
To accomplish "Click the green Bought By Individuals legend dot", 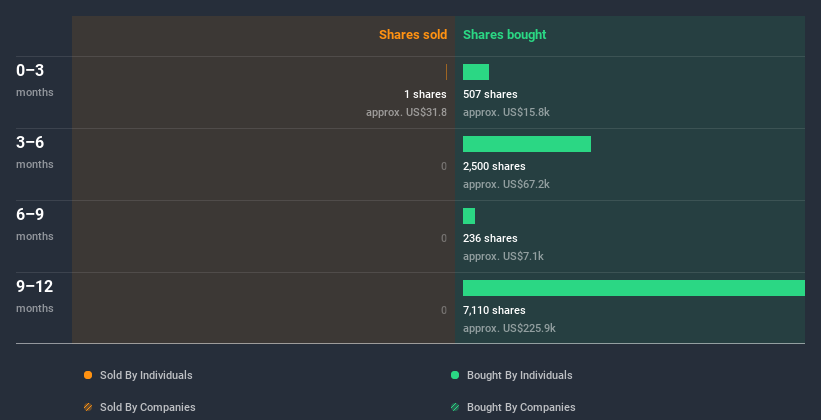I will click(455, 375).
